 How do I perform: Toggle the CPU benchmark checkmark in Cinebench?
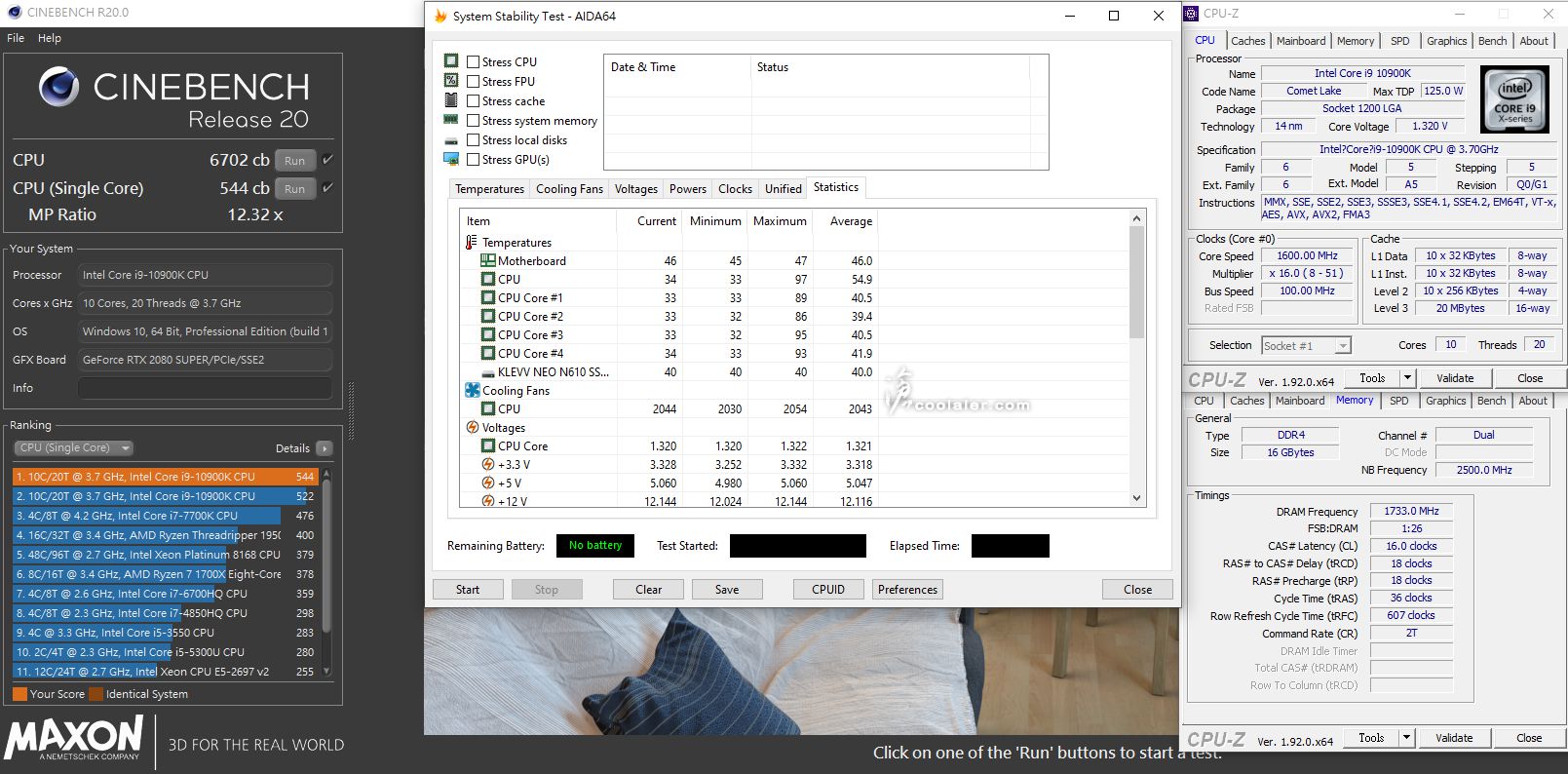pyautogui.click(x=328, y=160)
